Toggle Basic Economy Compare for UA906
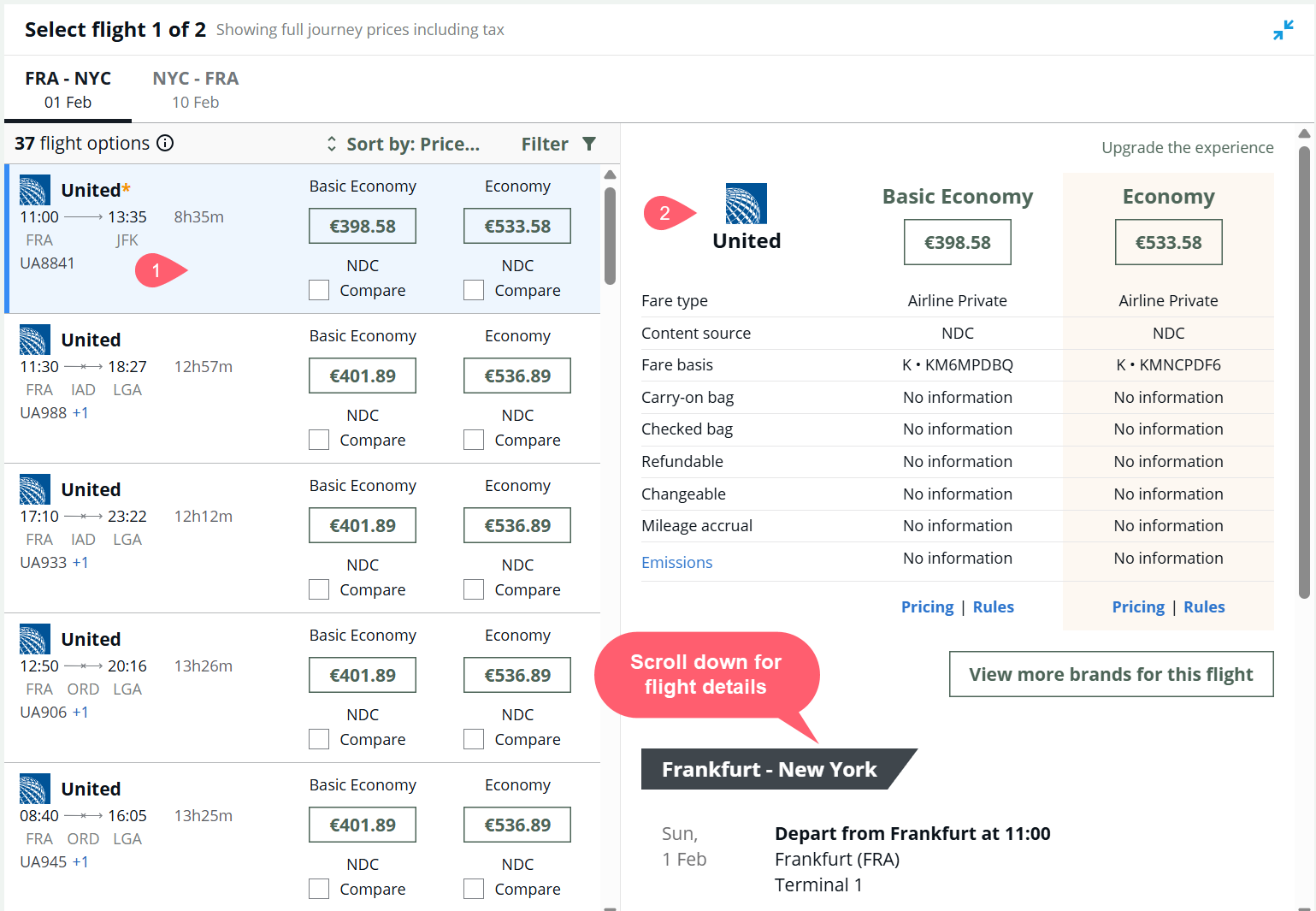 click(319, 739)
